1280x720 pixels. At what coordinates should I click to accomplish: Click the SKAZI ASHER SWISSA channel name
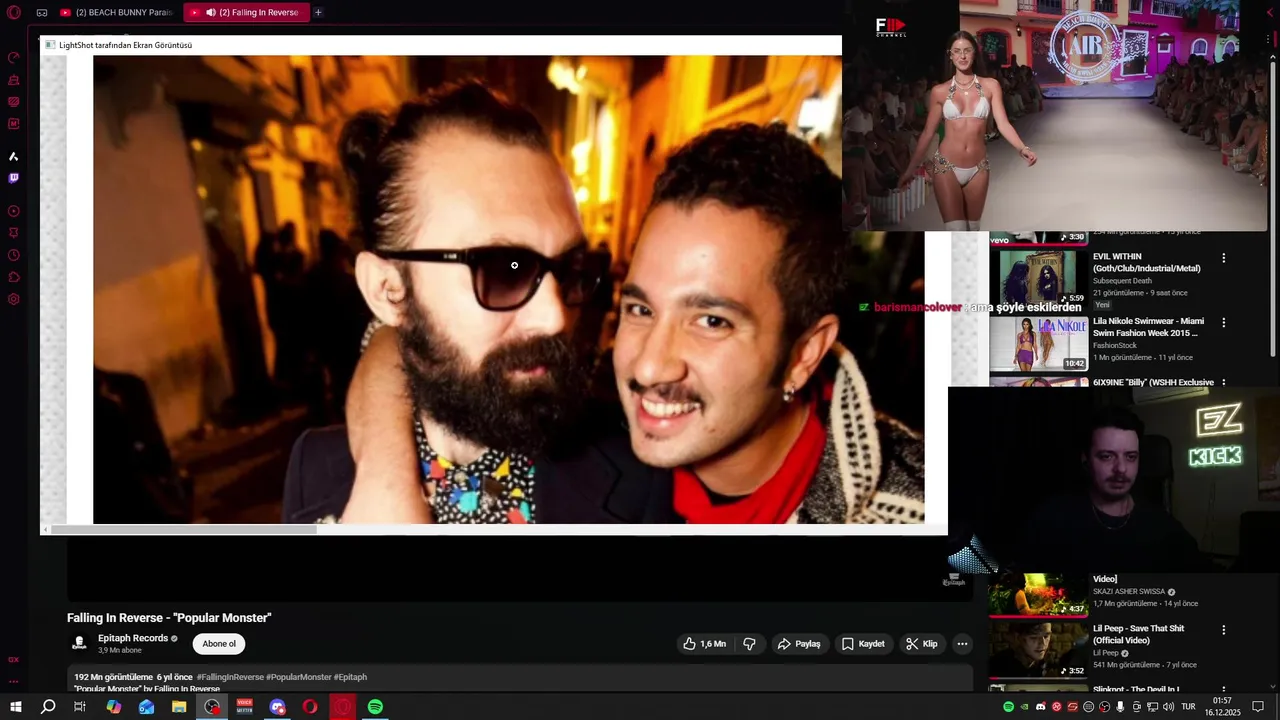1129,591
